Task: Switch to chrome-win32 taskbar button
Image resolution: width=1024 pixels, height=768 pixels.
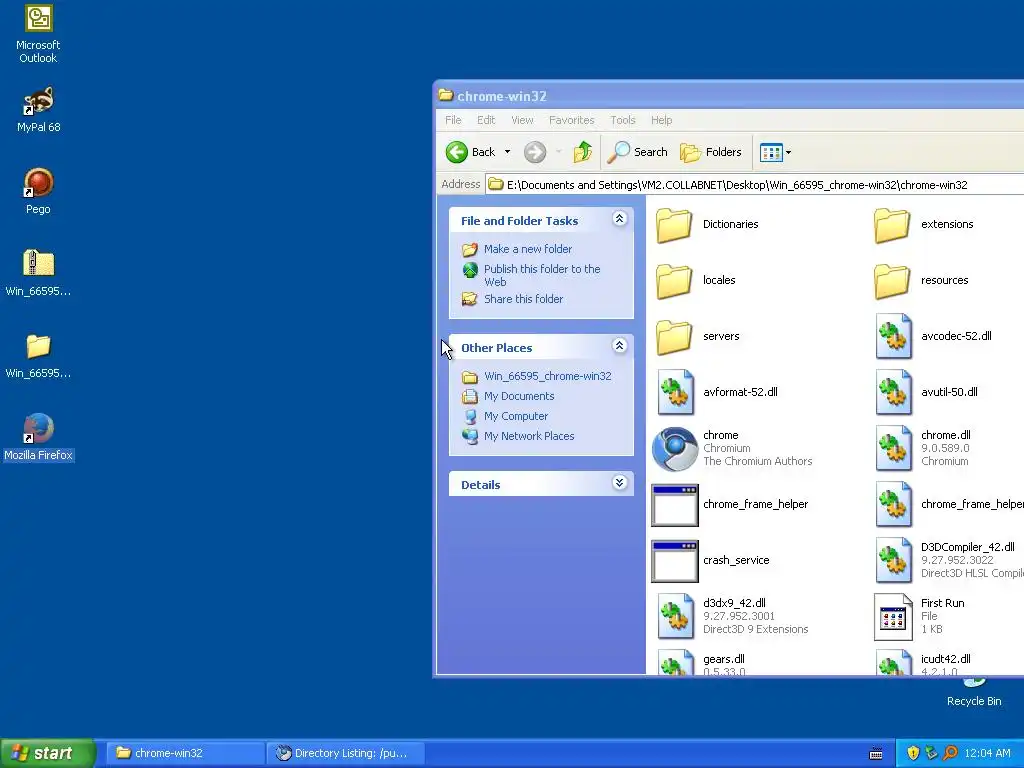Action: [185, 753]
